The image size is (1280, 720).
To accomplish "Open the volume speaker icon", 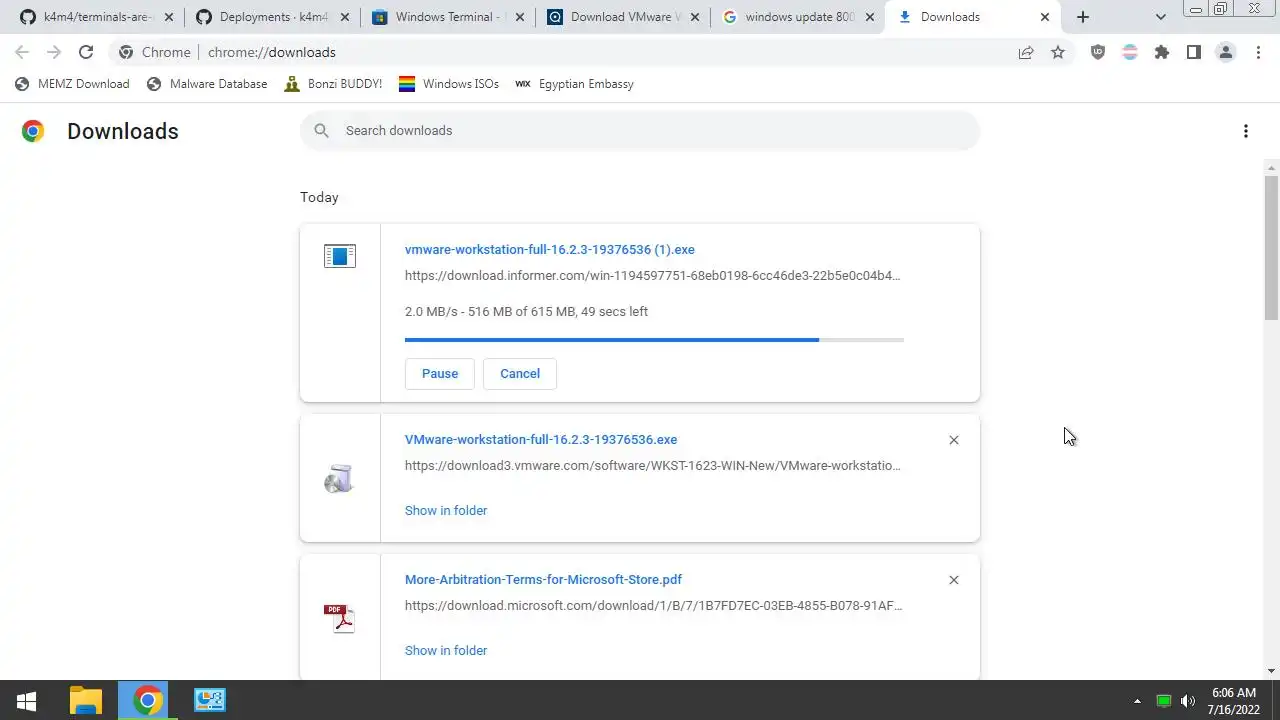I will click(x=1188, y=701).
